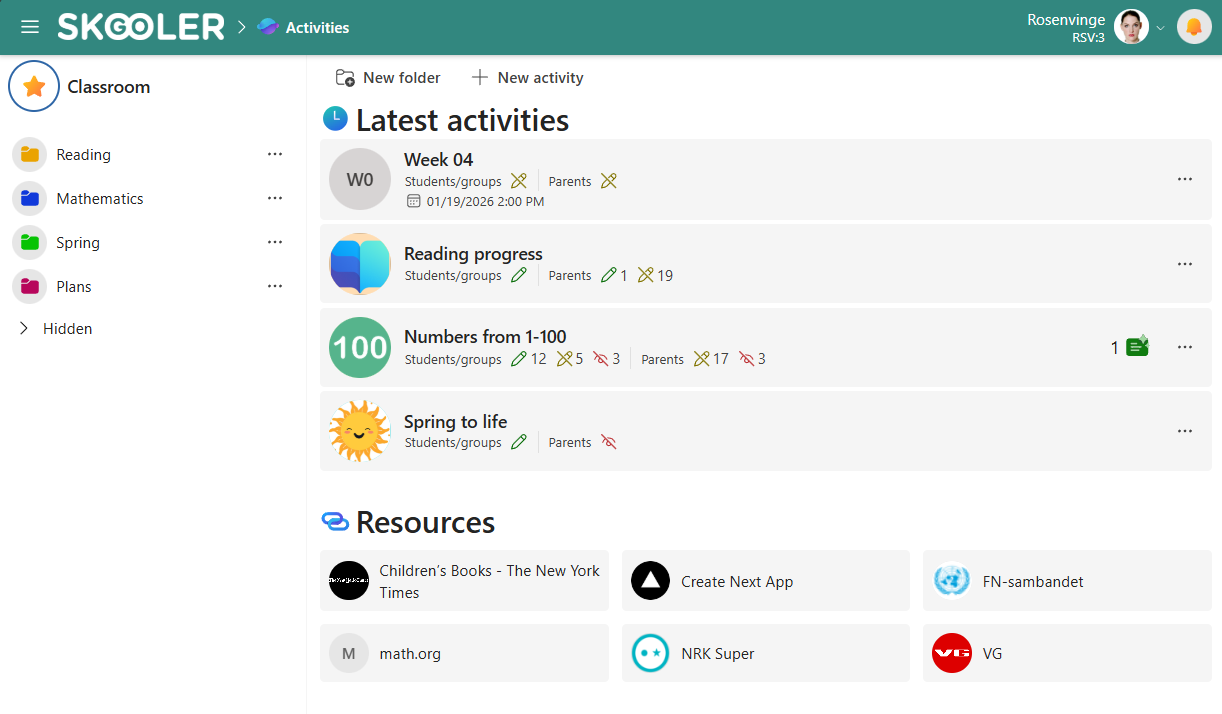Select Reading in the sidebar

[83, 155]
